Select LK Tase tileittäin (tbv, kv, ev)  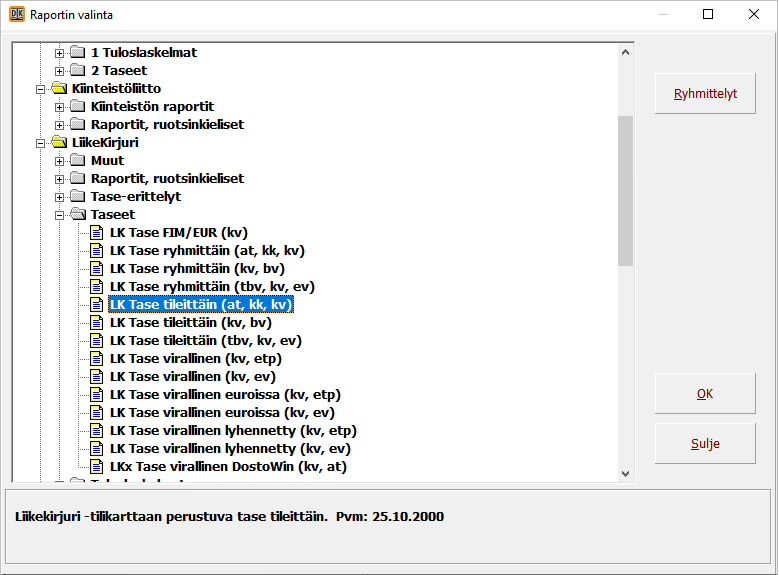tap(205, 341)
